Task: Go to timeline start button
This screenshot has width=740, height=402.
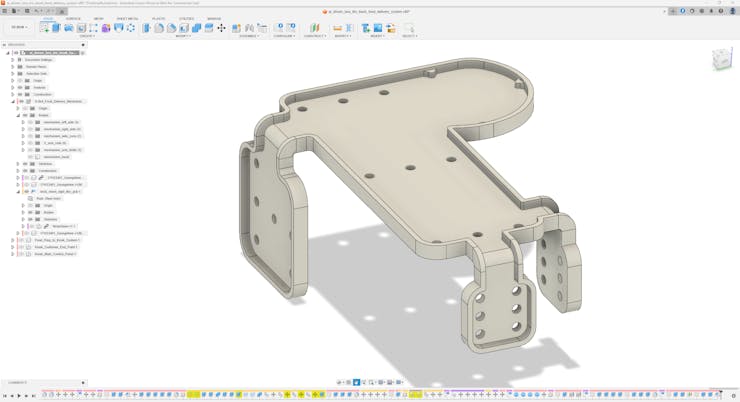Action: 5,396
